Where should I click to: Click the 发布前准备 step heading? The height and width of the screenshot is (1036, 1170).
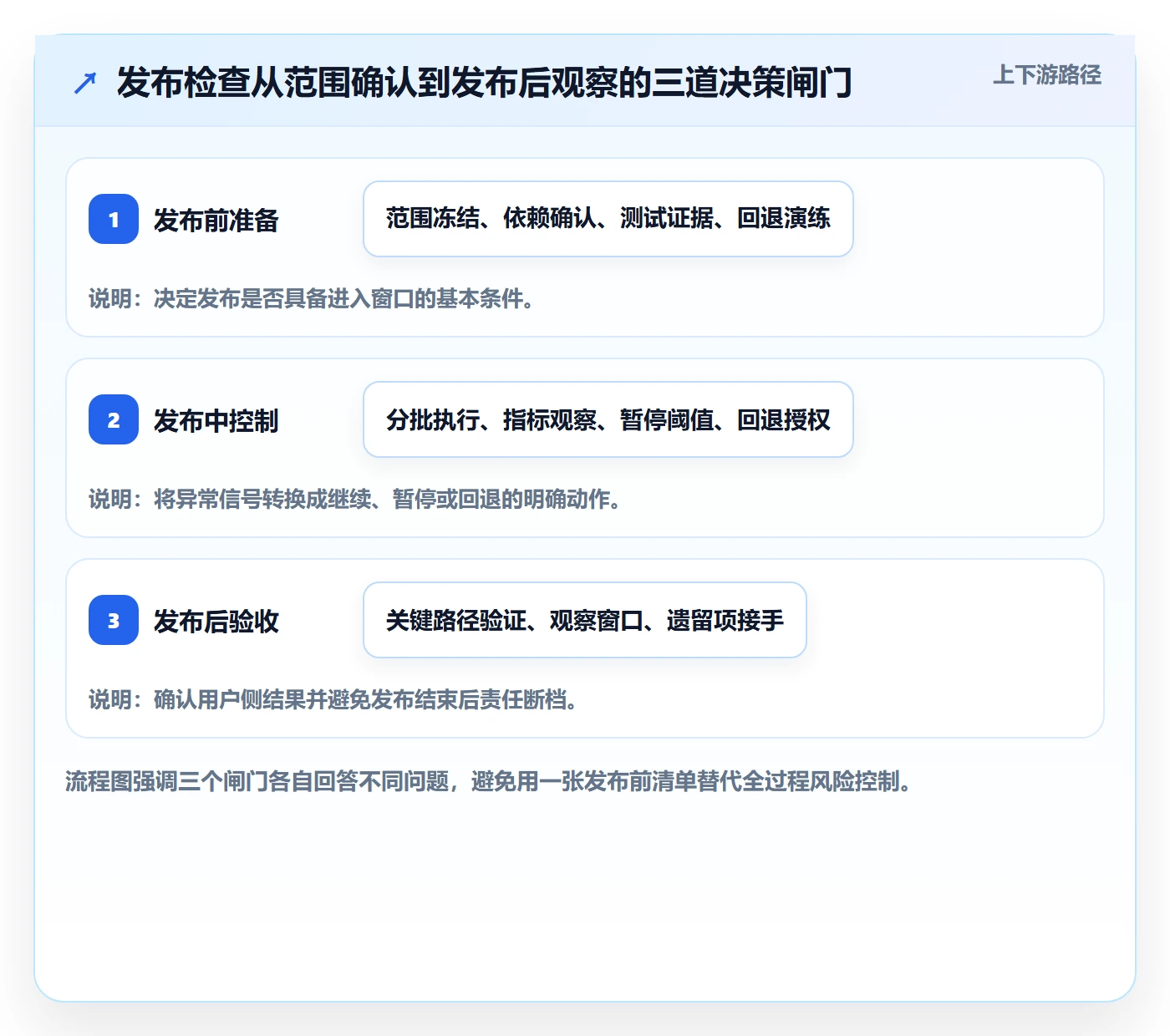(216, 220)
